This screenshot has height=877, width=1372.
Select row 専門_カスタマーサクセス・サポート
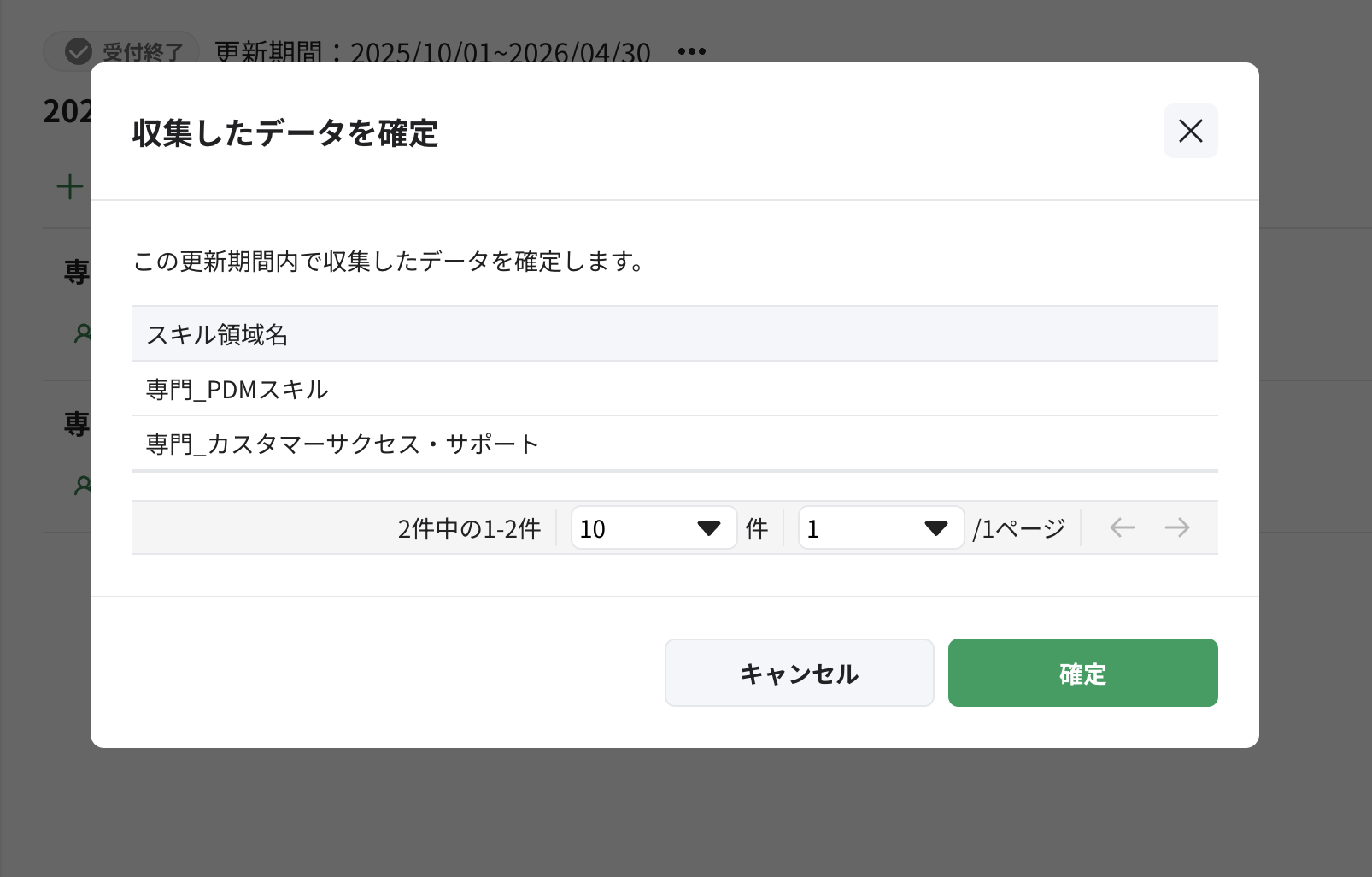point(674,444)
